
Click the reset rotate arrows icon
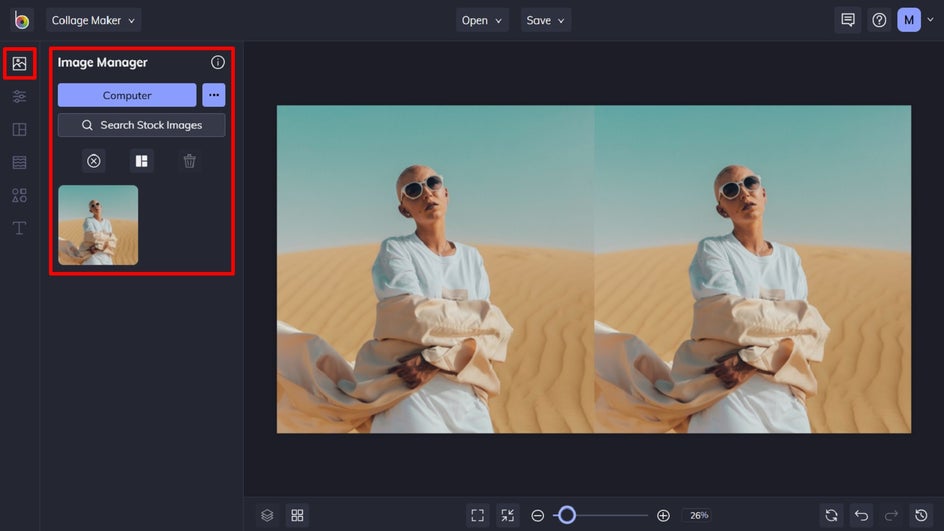(831, 515)
